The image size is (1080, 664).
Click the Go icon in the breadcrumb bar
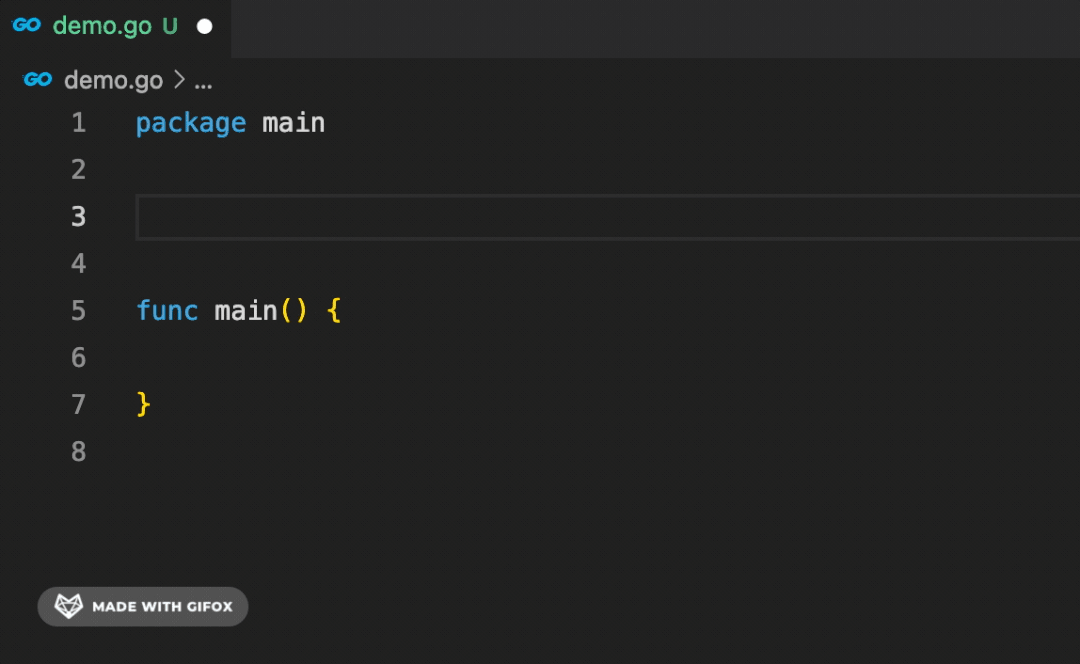(38, 80)
